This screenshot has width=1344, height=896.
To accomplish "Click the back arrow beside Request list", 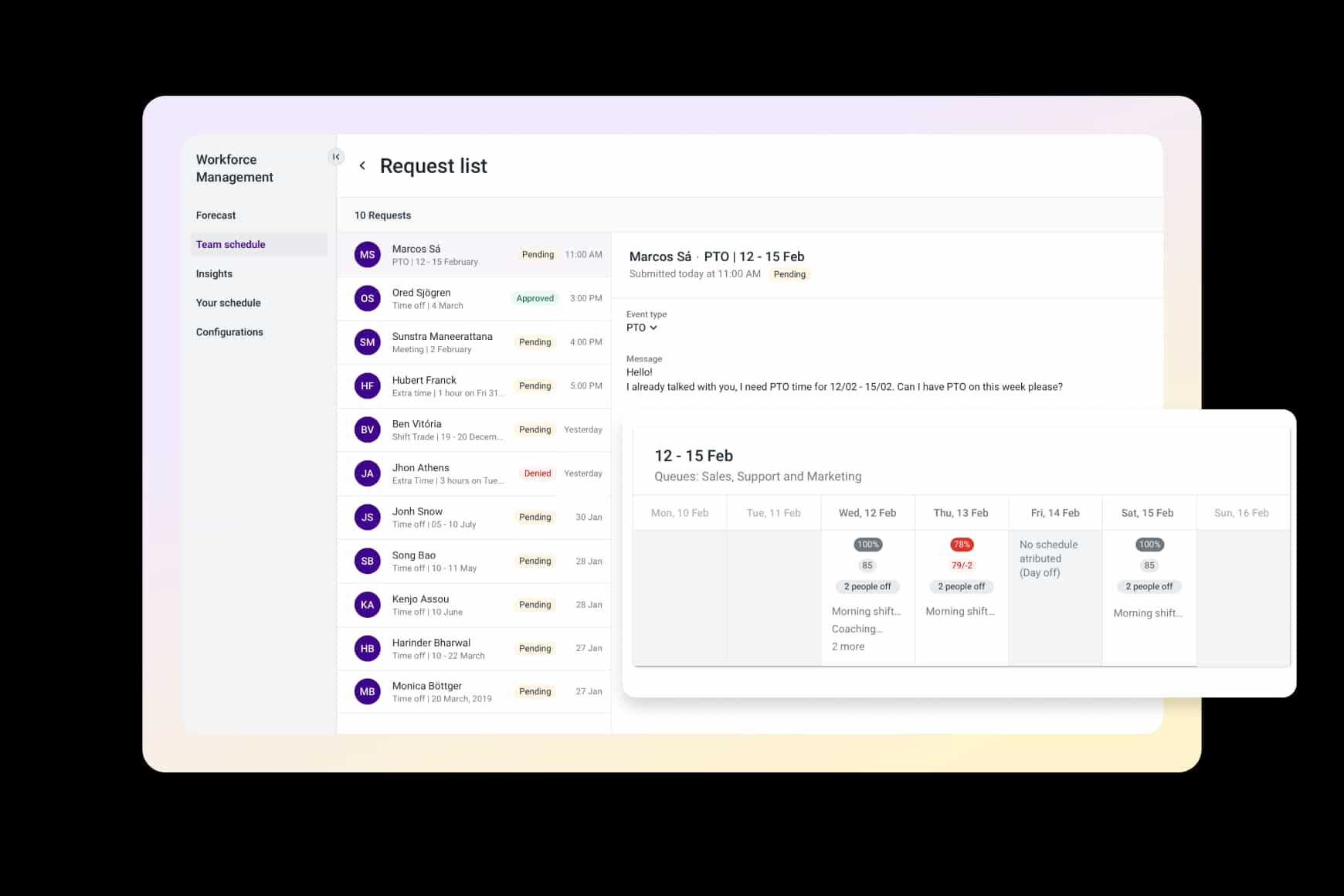I will coord(362,166).
